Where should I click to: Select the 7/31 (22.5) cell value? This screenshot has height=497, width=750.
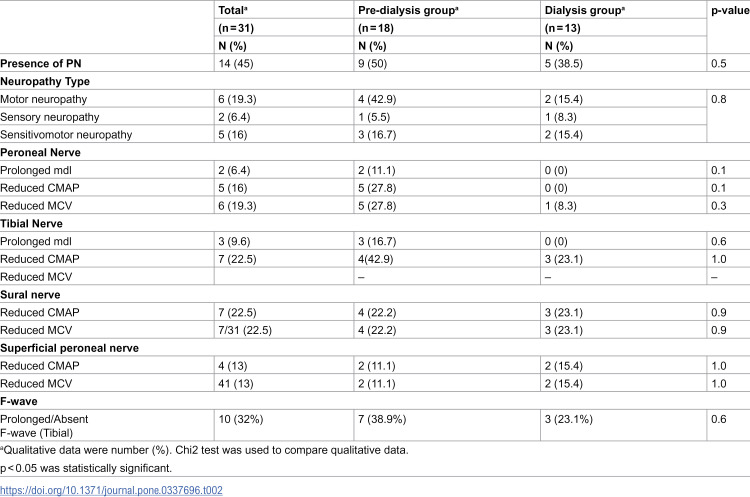click(245, 330)
